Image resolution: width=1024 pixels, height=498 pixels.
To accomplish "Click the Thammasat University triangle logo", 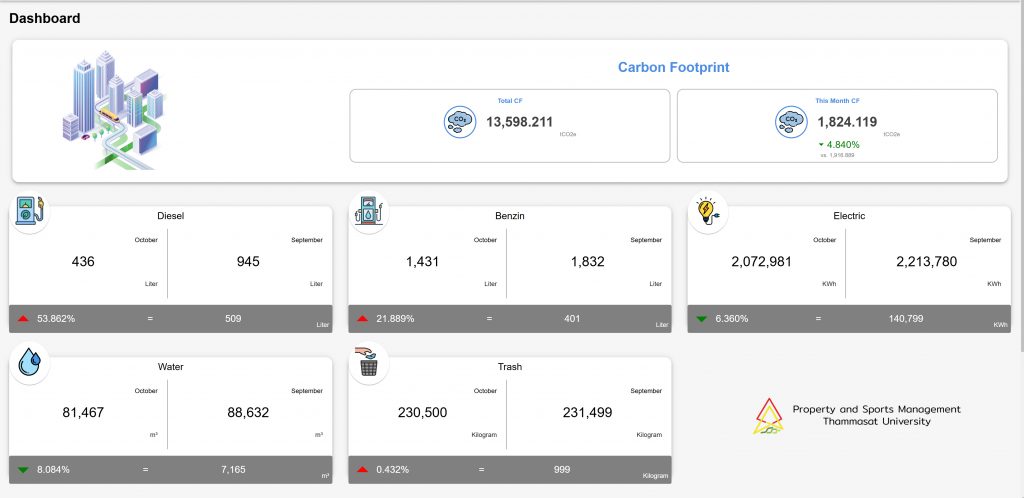I will click(x=768, y=415).
